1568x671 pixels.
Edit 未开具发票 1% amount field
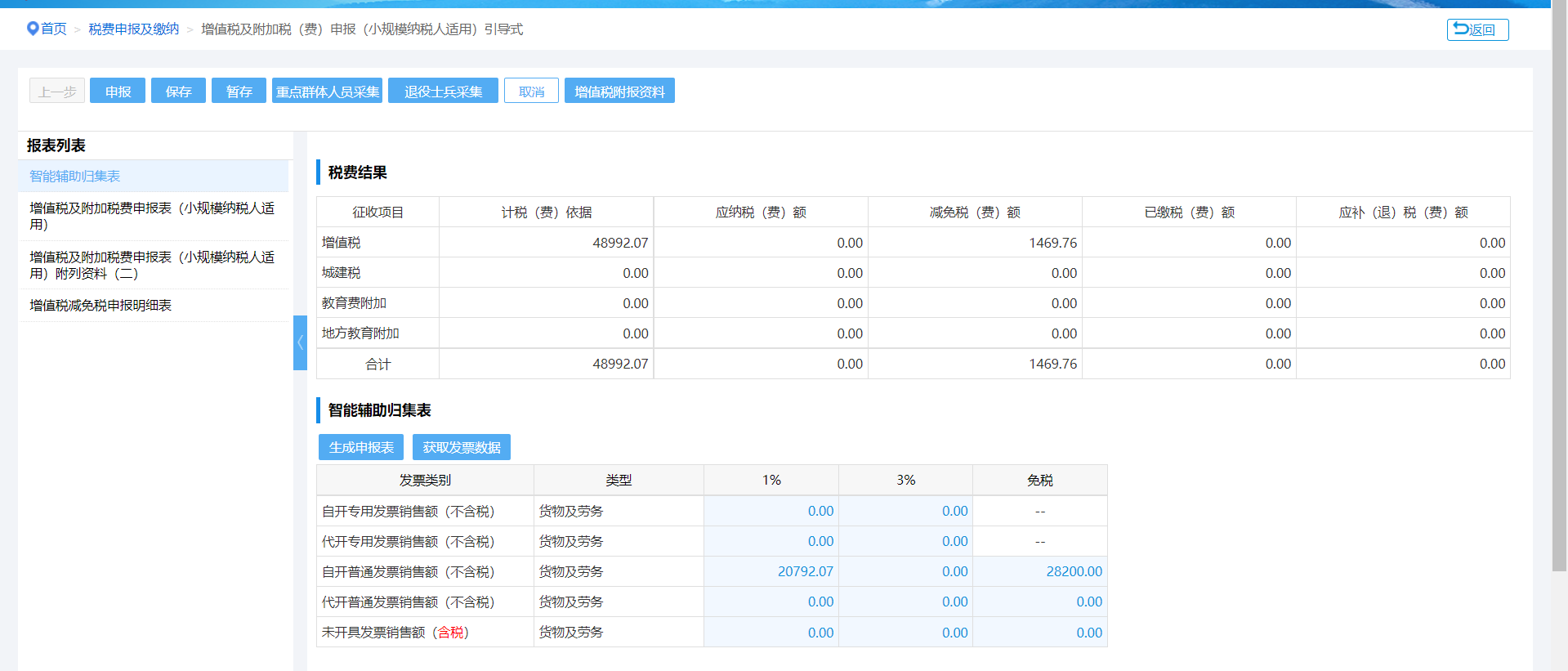(771, 633)
